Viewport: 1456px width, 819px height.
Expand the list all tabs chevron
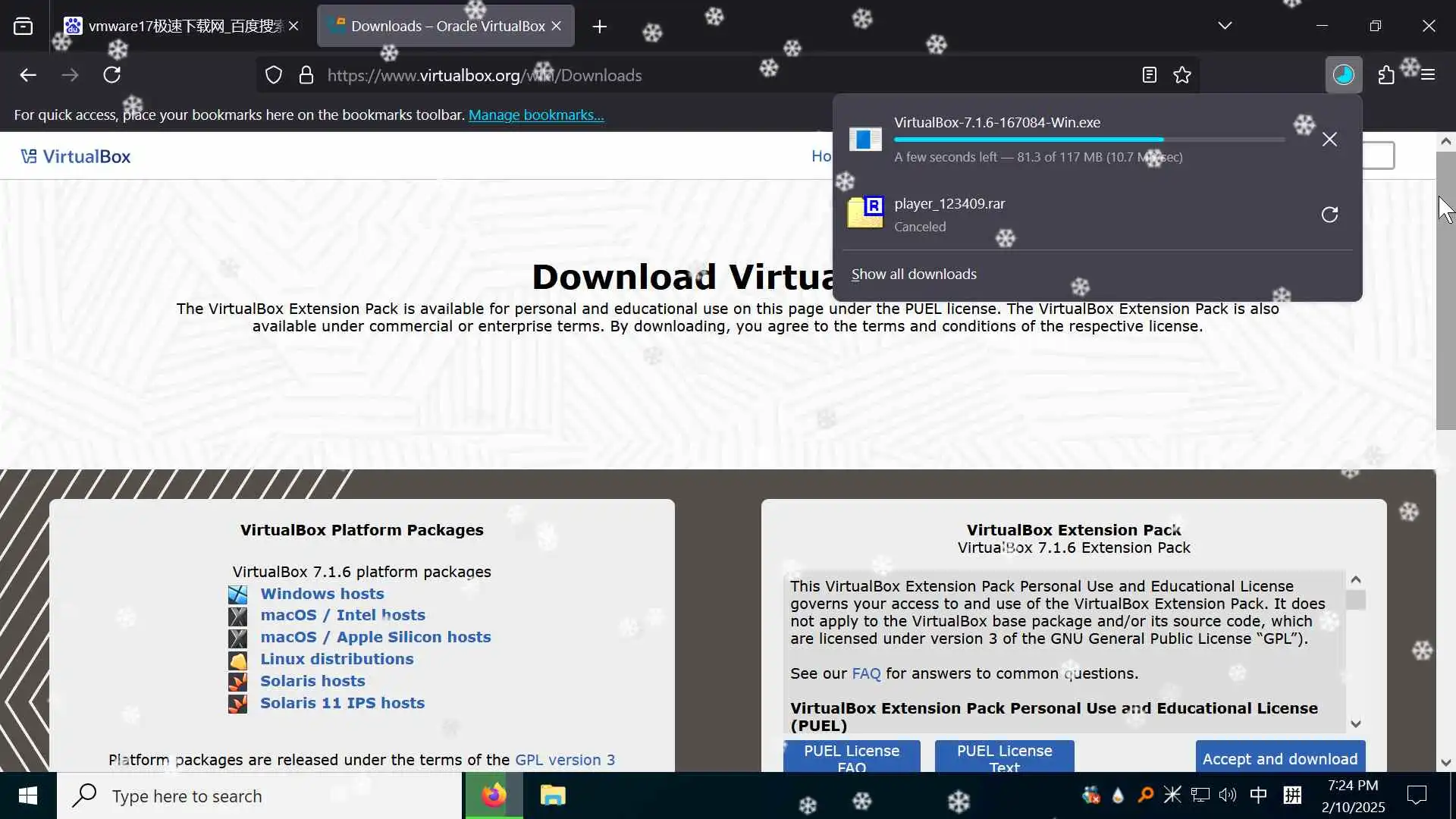click(x=1225, y=27)
